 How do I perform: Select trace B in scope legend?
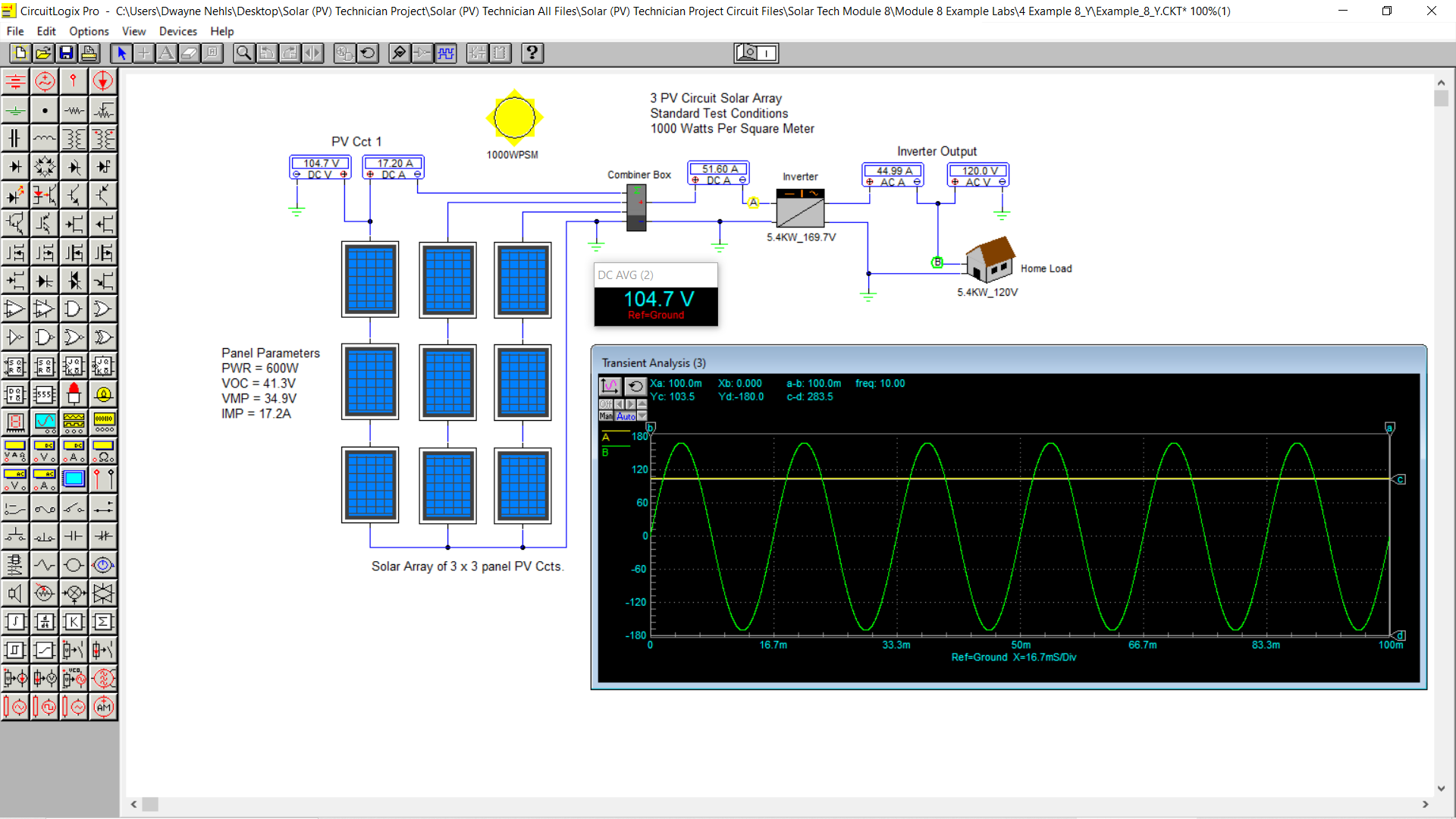(605, 452)
